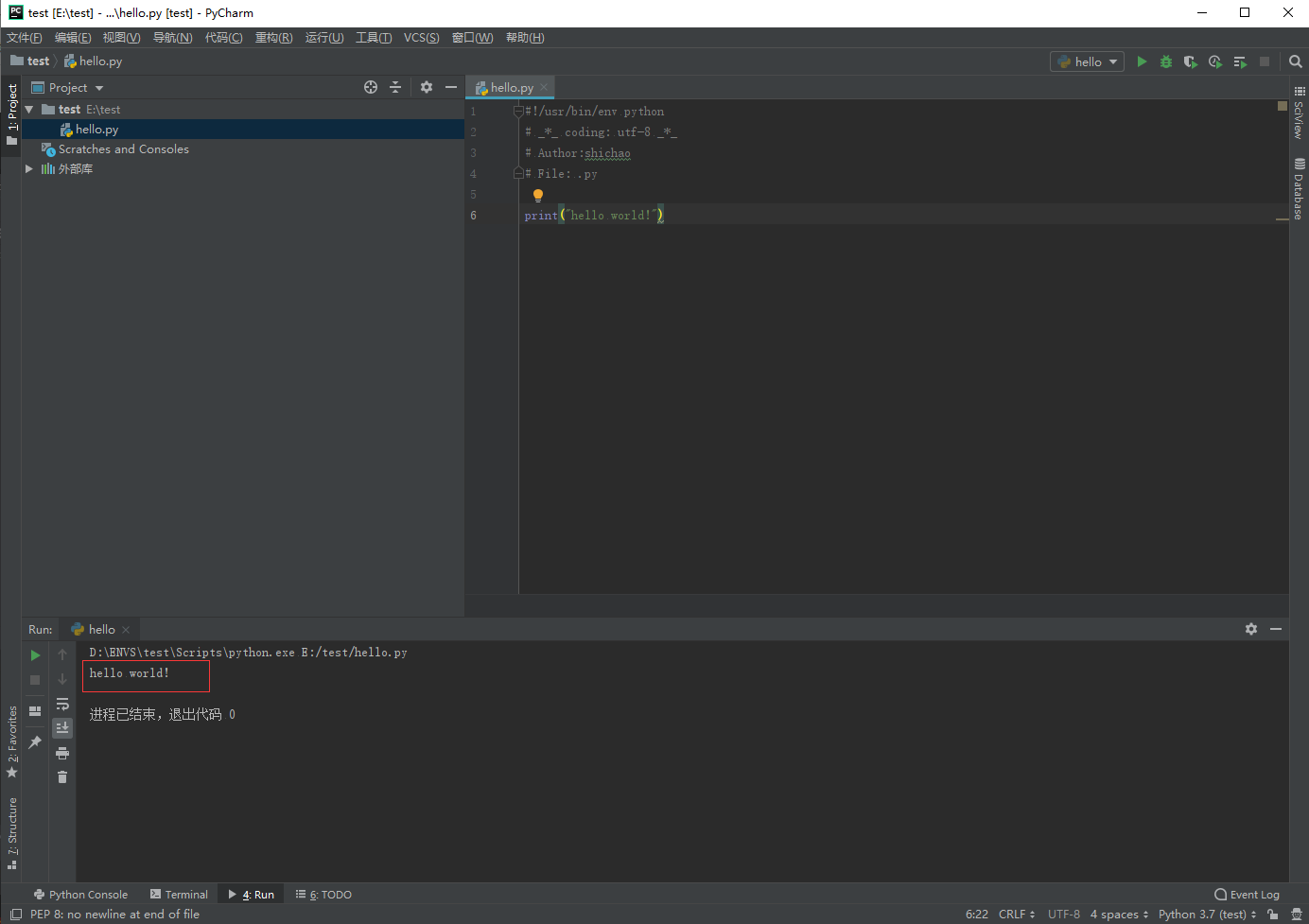
Task: Open Event Log from bottom bar
Action: 1248,895
